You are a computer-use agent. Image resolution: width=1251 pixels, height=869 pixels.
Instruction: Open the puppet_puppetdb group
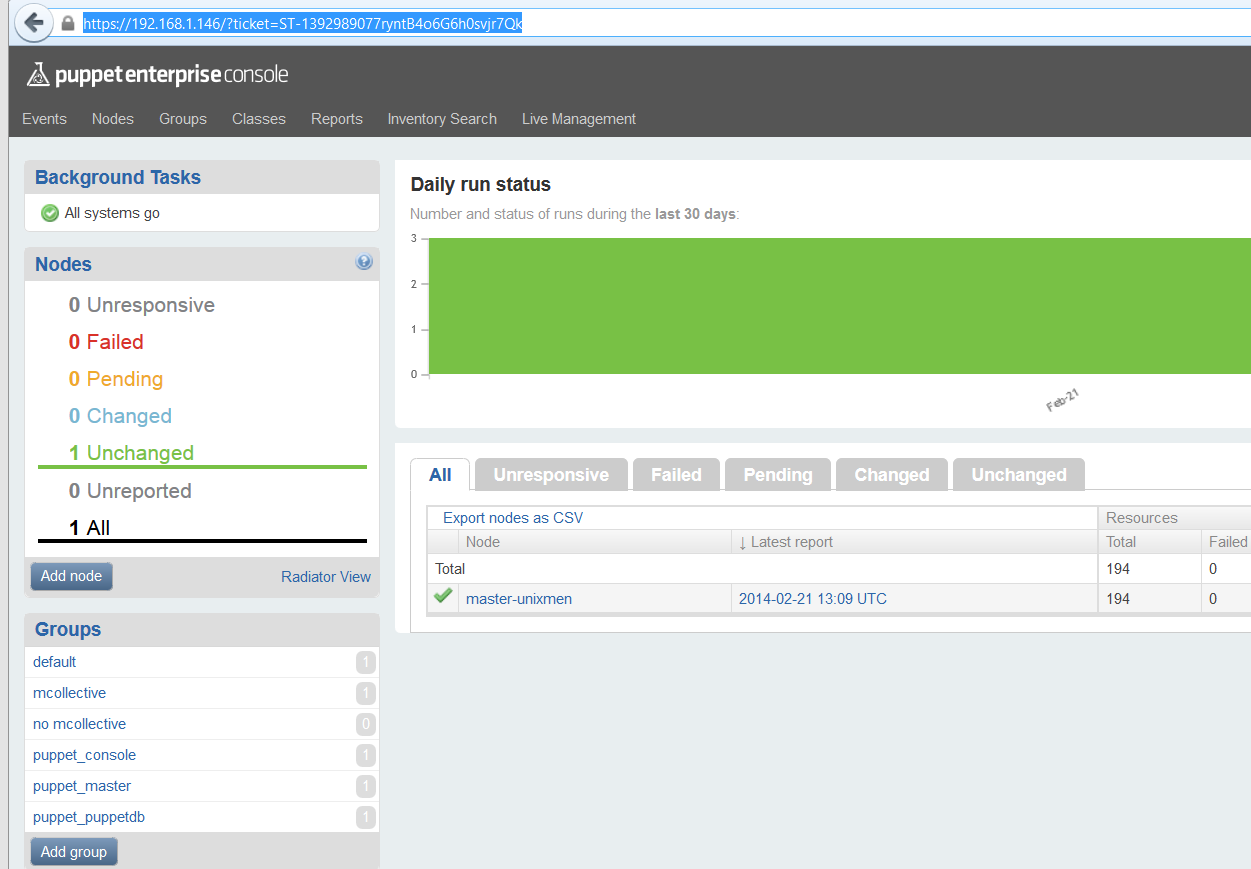89,817
